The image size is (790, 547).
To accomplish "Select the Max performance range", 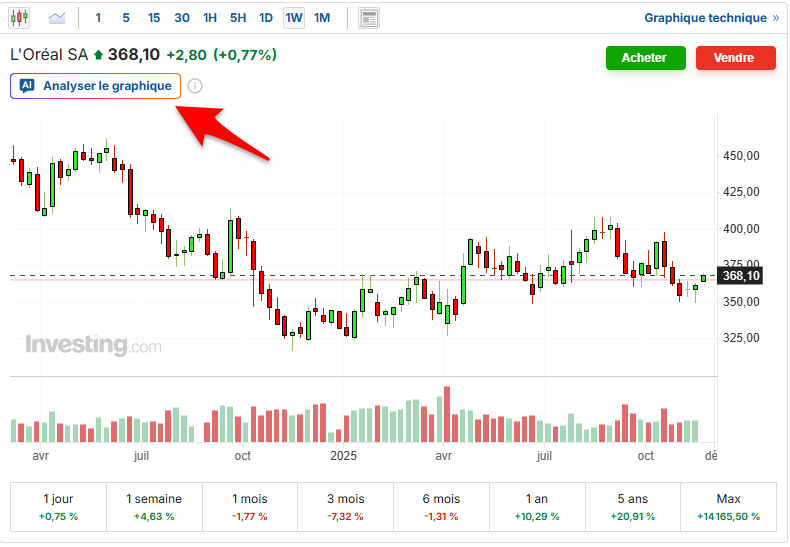I will tap(728, 507).
